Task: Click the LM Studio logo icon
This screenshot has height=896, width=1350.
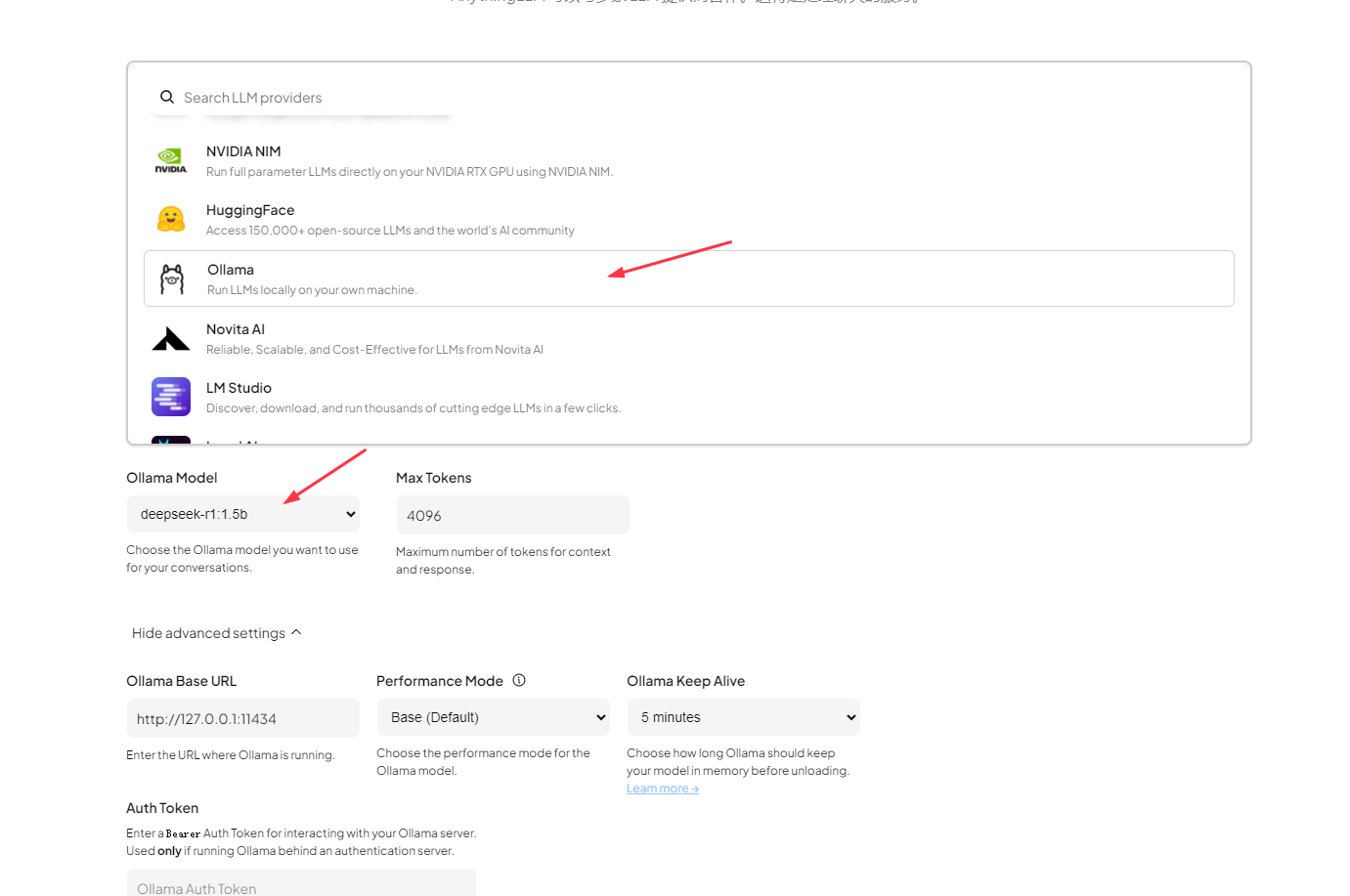Action: coord(171,397)
